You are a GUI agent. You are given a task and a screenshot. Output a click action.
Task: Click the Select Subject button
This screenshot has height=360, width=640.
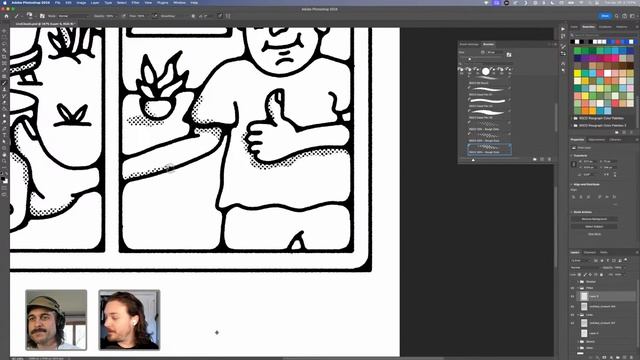(x=594, y=227)
